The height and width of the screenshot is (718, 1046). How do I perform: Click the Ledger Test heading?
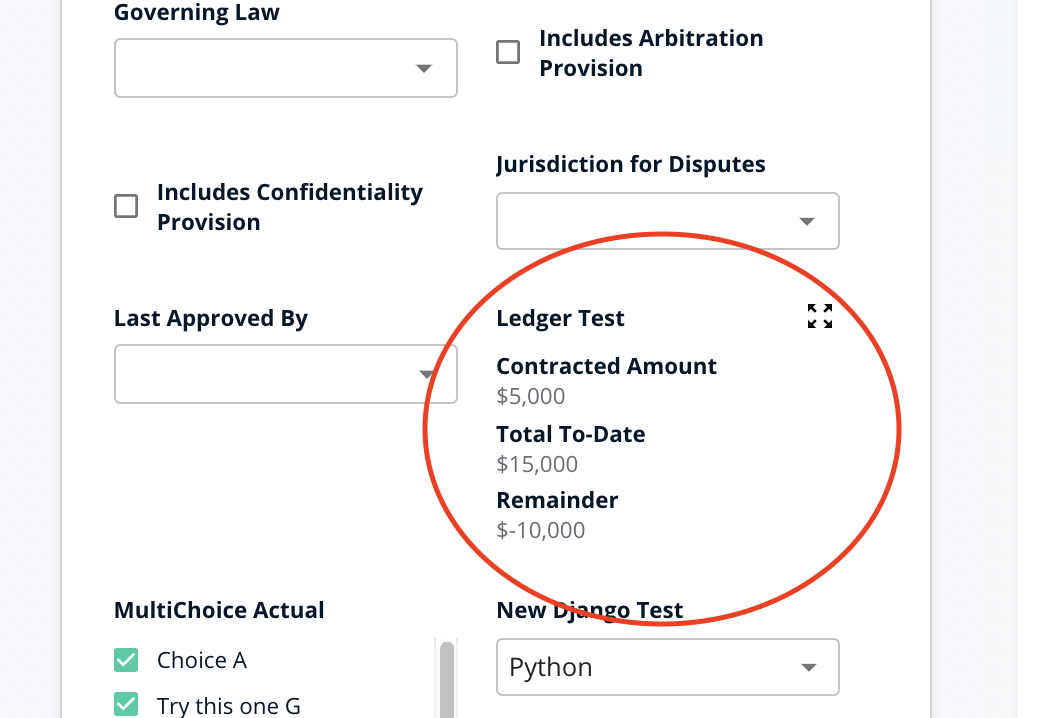(x=560, y=319)
